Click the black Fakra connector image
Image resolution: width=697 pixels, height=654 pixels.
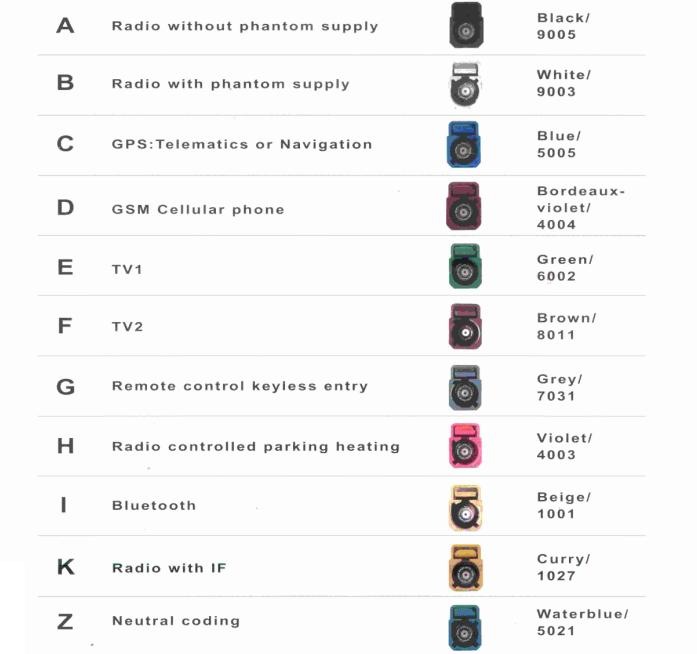point(466,25)
